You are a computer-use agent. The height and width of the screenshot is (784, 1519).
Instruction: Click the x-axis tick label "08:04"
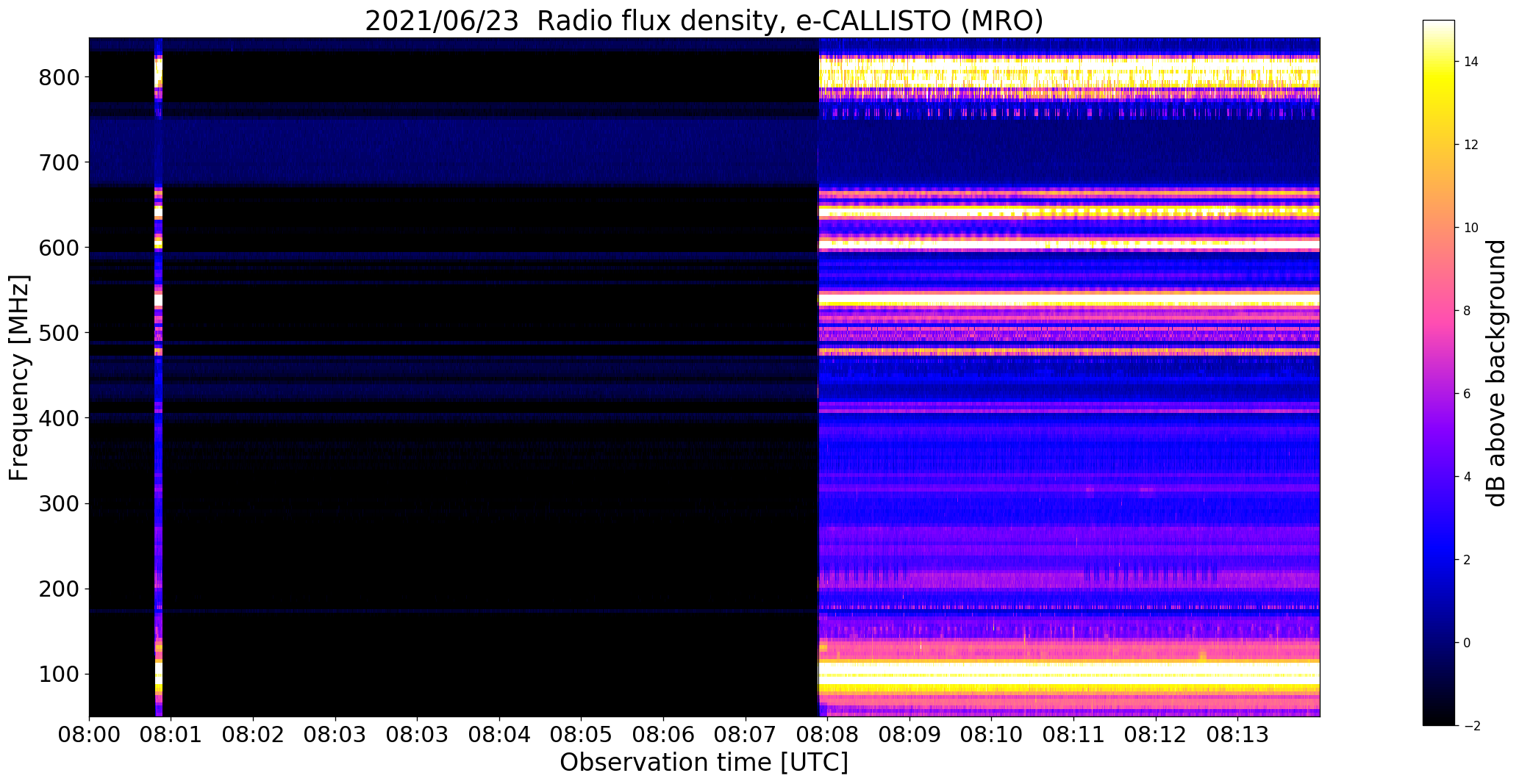(499, 734)
